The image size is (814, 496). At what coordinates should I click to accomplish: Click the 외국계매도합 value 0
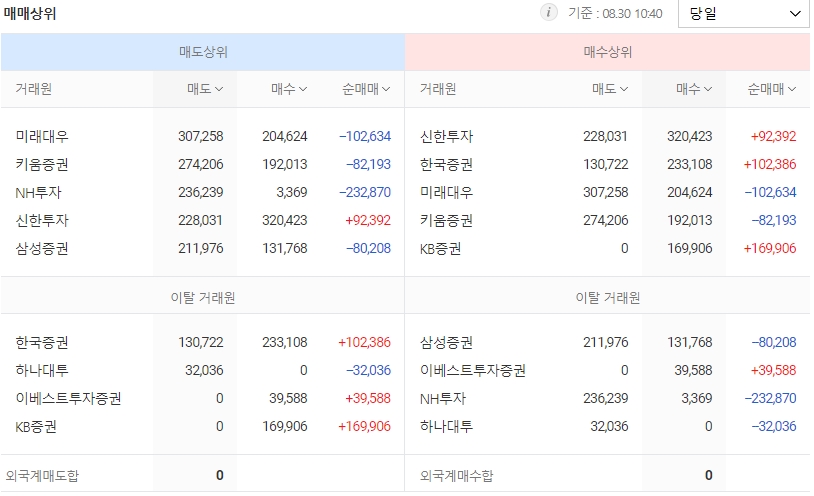tap(220, 475)
